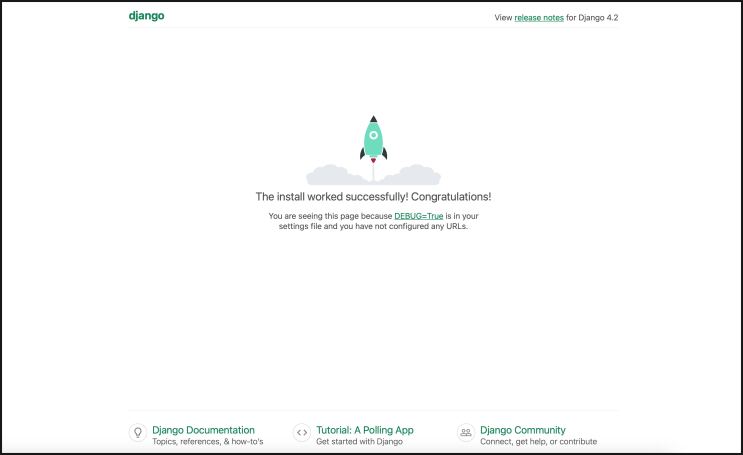Open the Tutorial: A Polling App link
The height and width of the screenshot is (455, 743).
coord(365,430)
